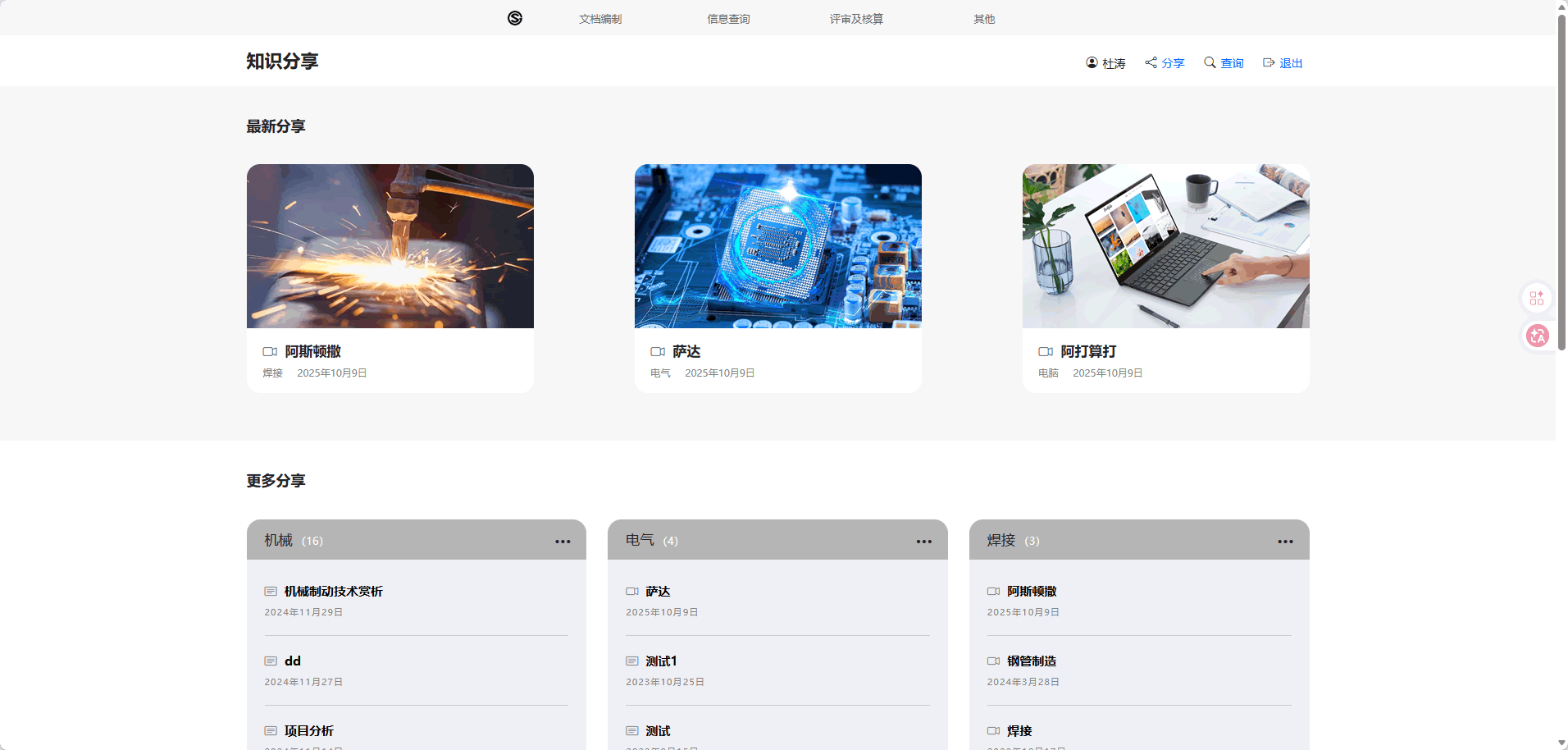1568x750 pixels.
Task: Open the welding sparks thumbnail
Action: [x=390, y=246]
